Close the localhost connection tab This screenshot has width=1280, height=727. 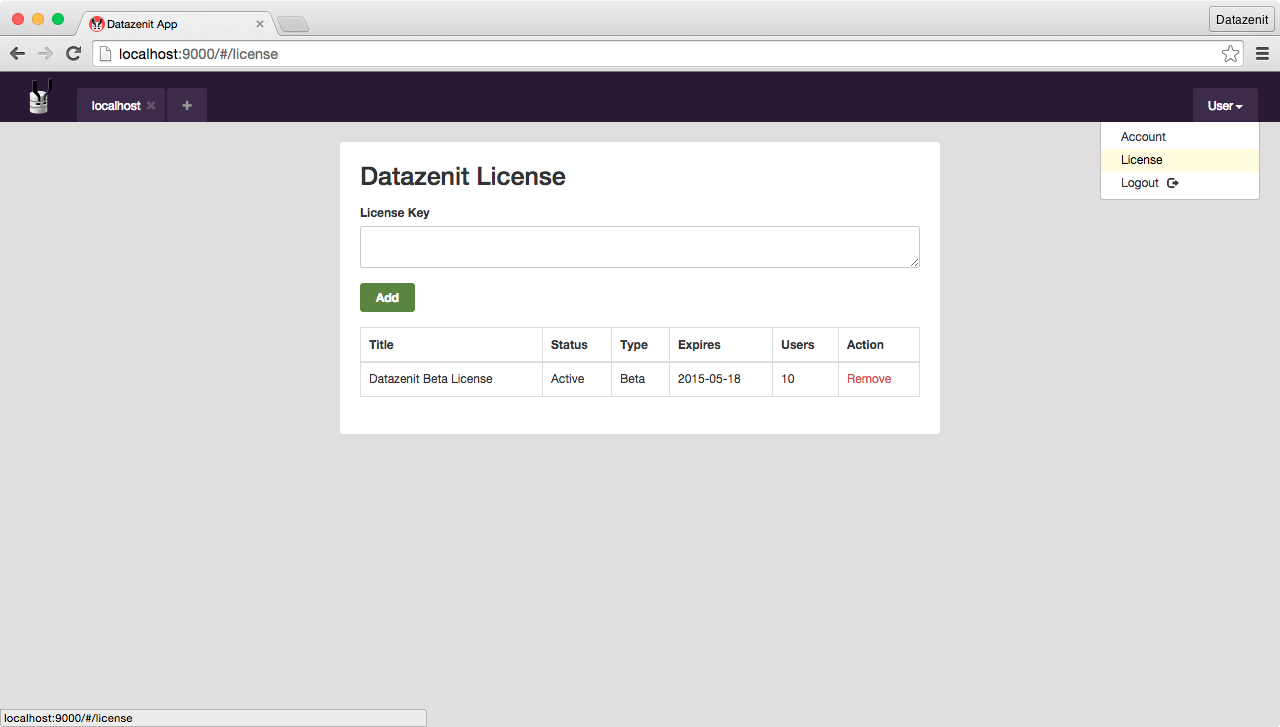pos(151,106)
